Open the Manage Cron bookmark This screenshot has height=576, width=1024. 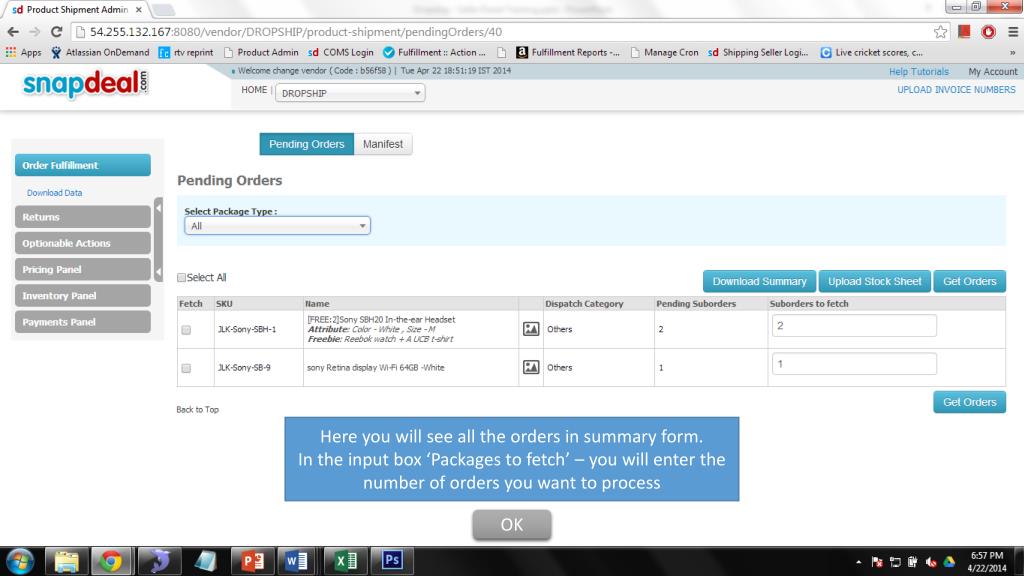click(664, 52)
